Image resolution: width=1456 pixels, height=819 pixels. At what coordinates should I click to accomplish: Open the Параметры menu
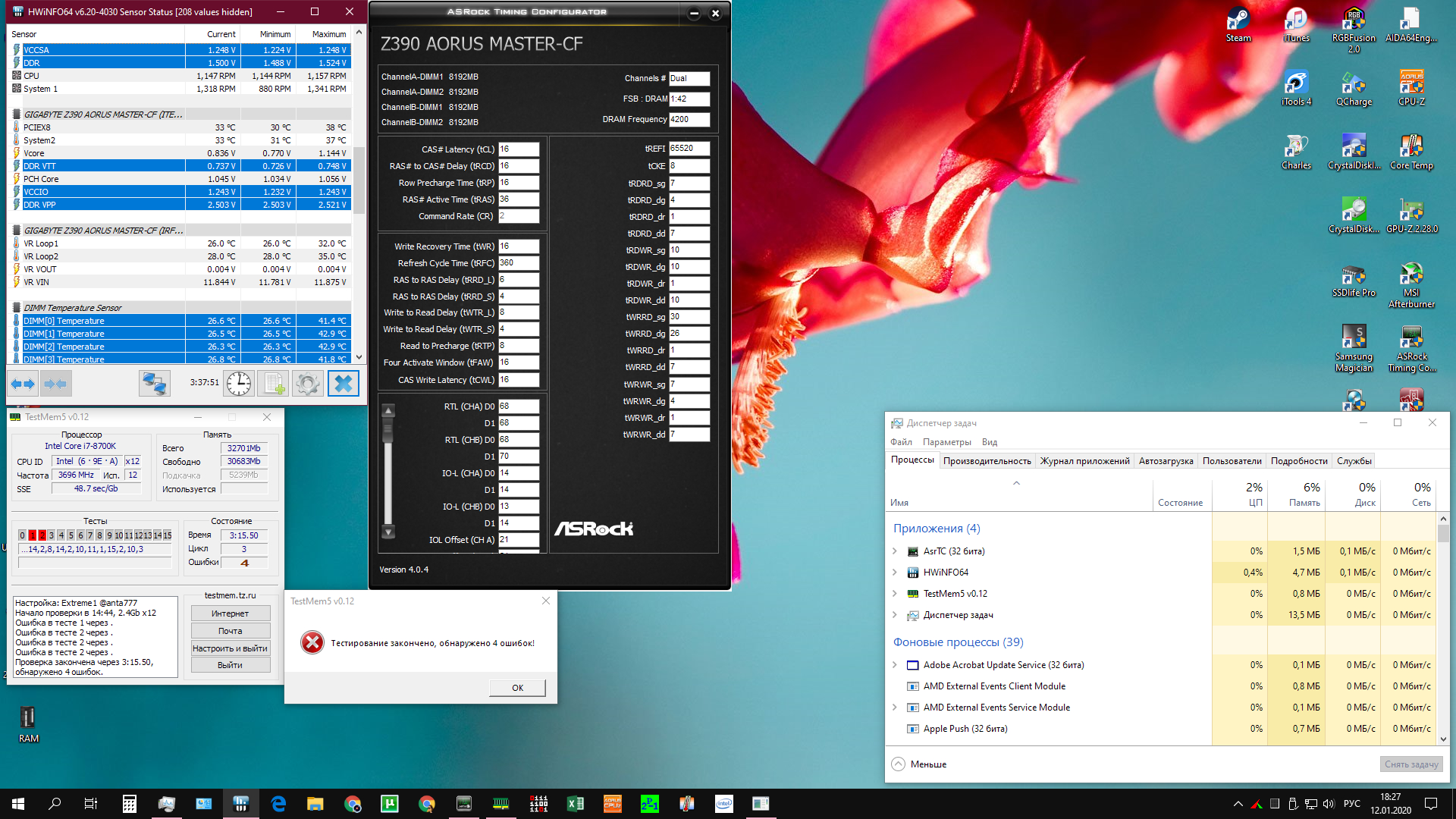pos(946,442)
